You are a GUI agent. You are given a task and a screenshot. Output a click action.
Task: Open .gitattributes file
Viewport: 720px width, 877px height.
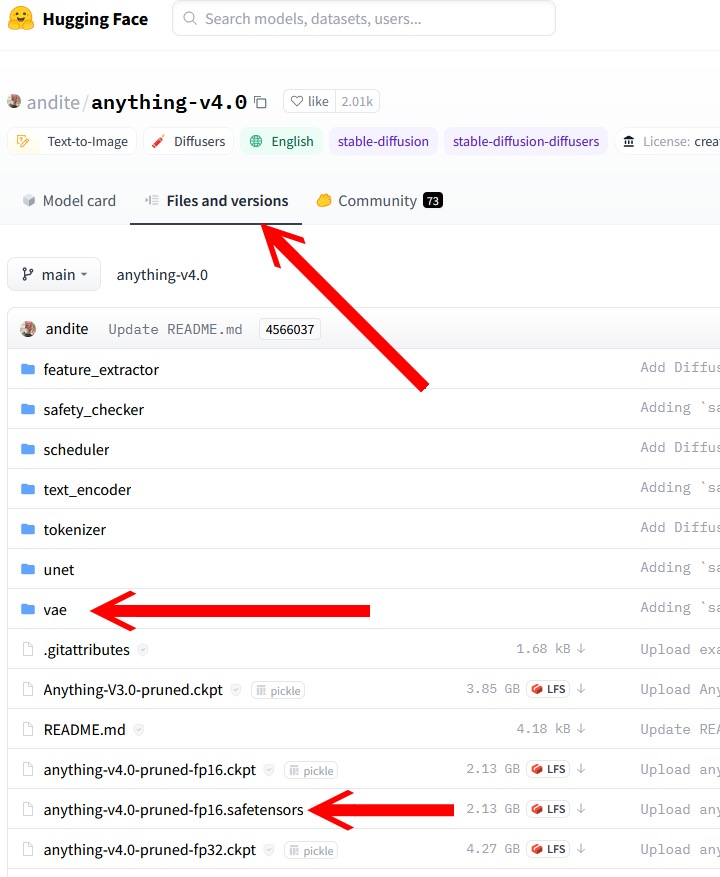tap(87, 650)
